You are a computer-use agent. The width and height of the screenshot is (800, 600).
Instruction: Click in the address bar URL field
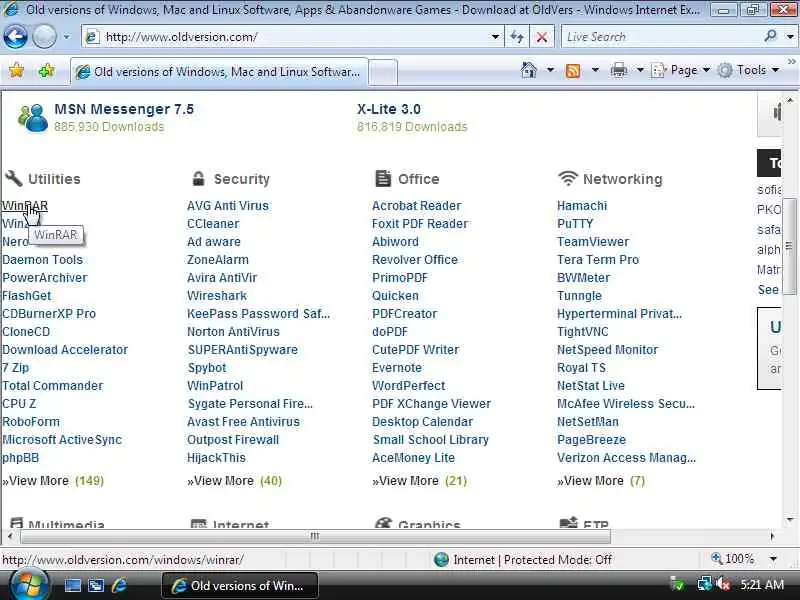point(293,37)
